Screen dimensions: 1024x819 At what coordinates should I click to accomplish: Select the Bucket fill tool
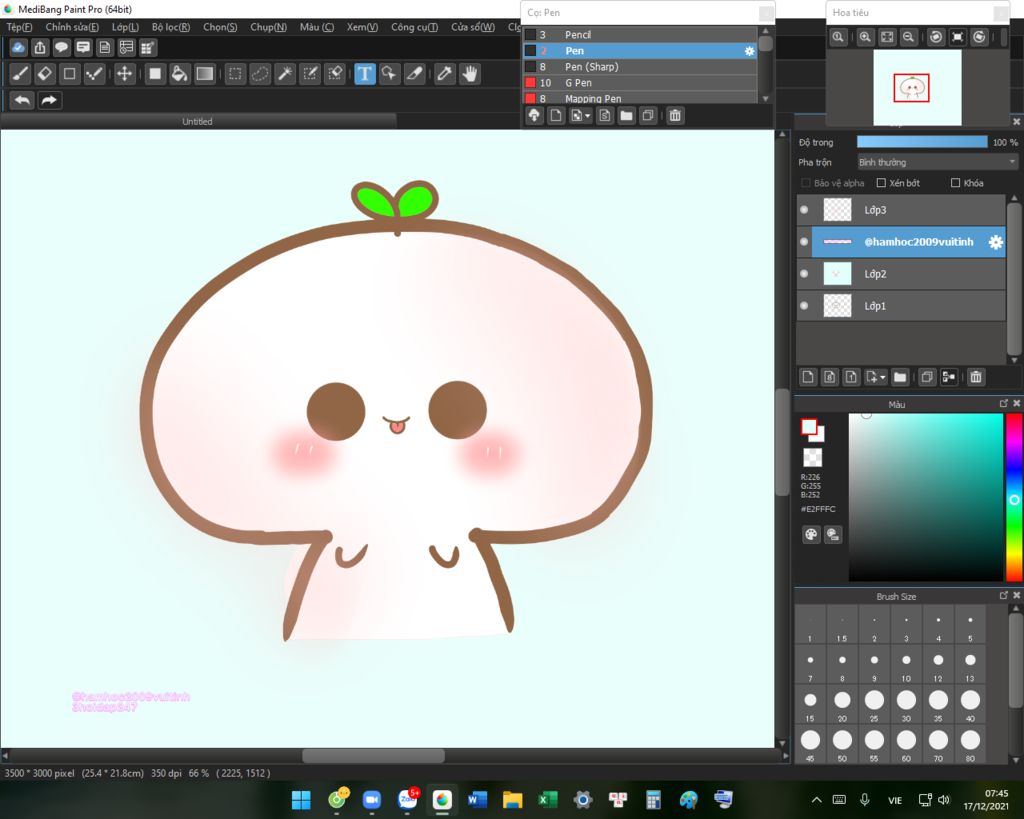tap(179, 74)
